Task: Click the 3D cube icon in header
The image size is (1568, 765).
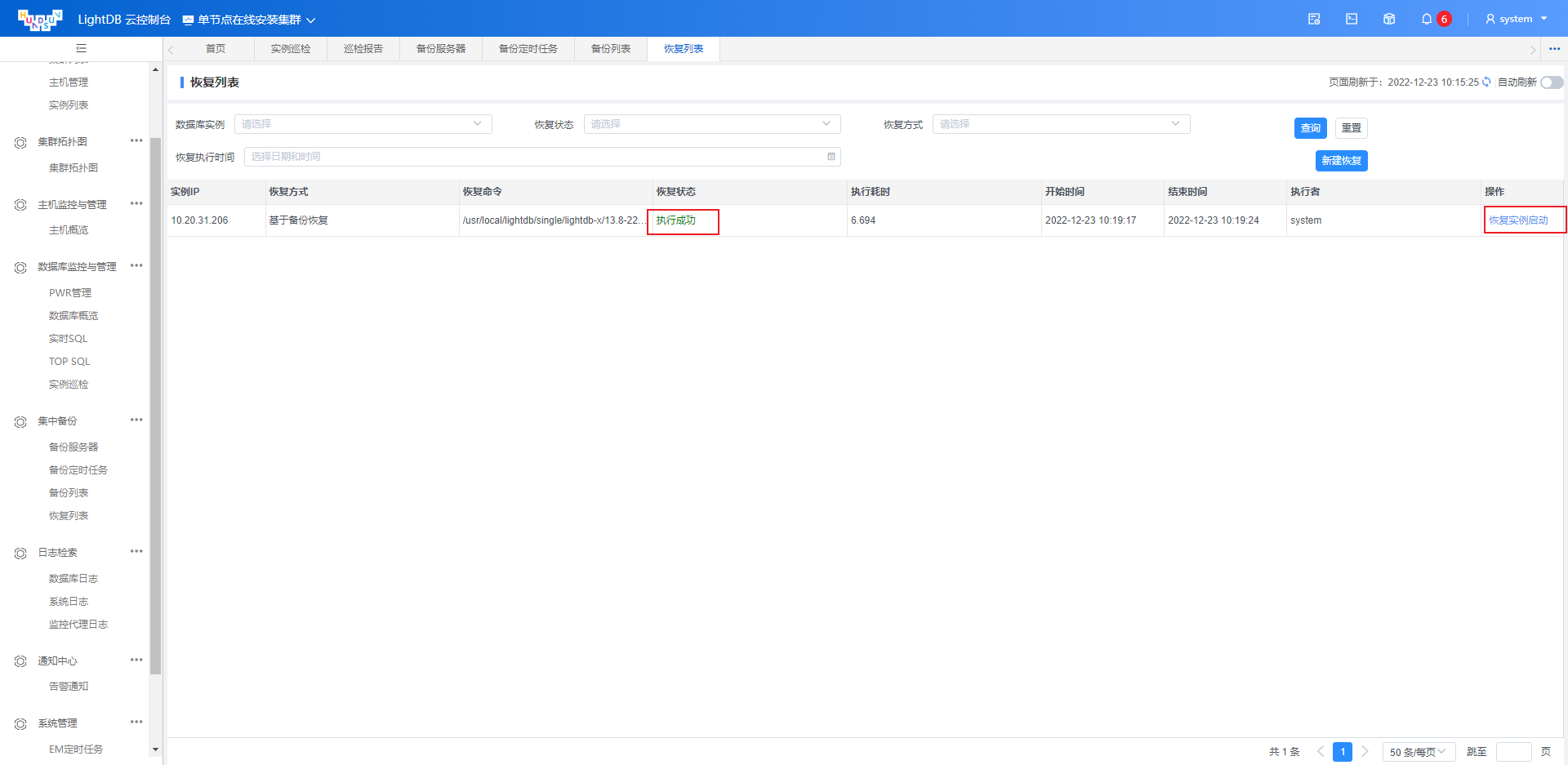Action: click(1389, 19)
